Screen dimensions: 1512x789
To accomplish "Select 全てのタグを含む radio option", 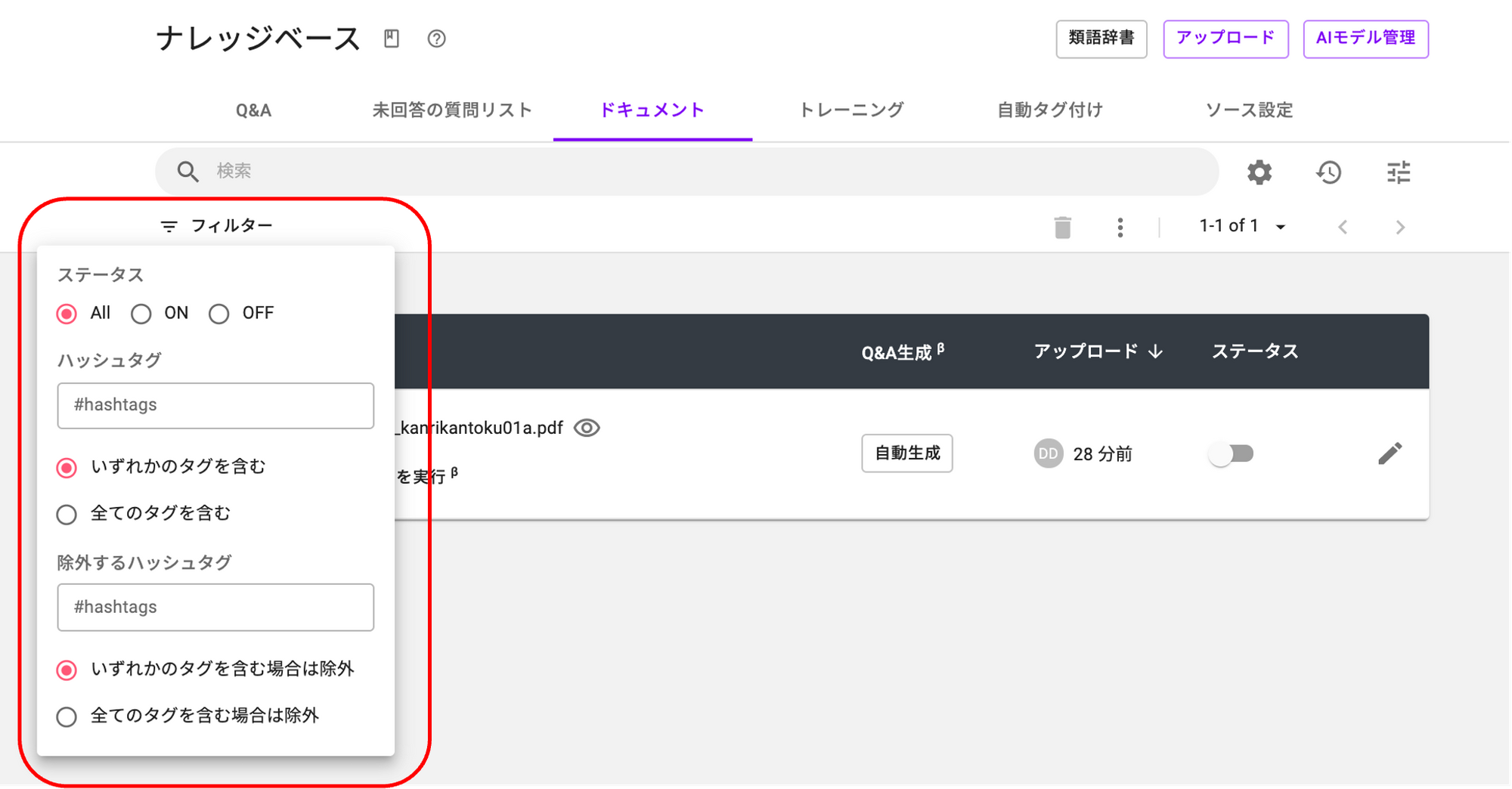I will [x=67, y=515].
